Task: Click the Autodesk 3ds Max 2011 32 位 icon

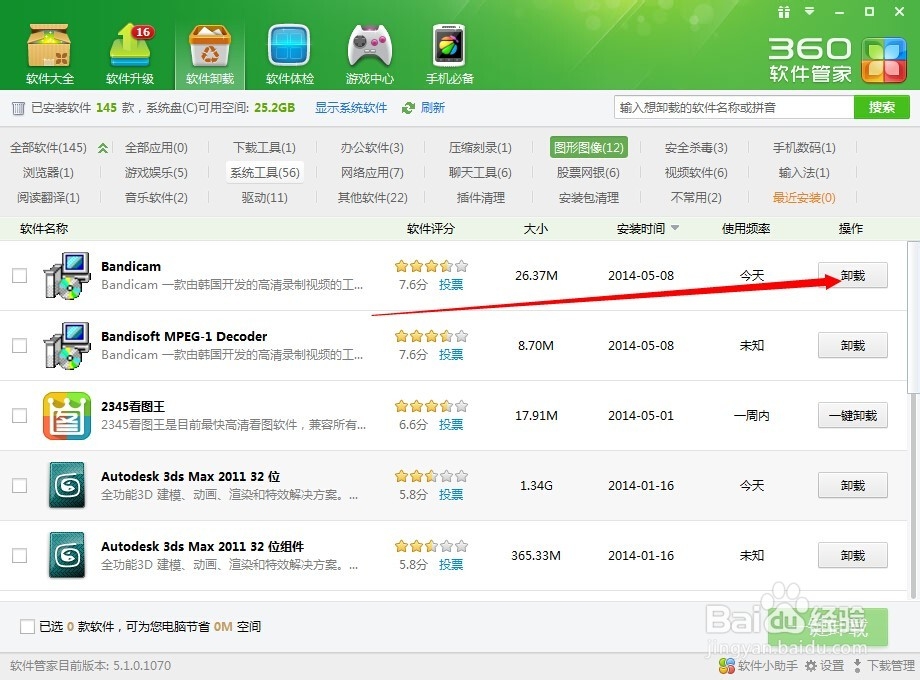Action: point(67,485)
